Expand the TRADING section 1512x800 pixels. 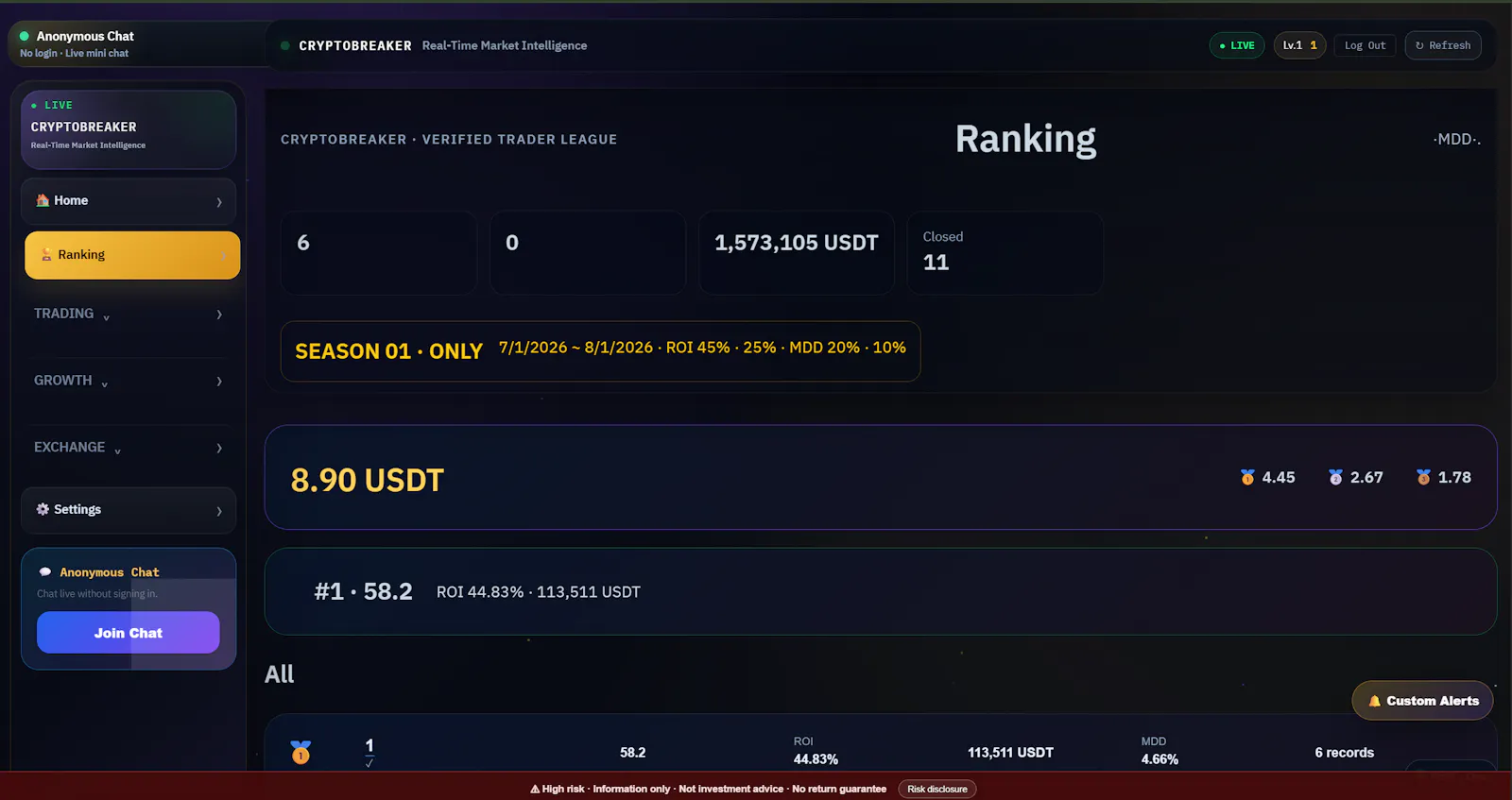pos(129,315)
